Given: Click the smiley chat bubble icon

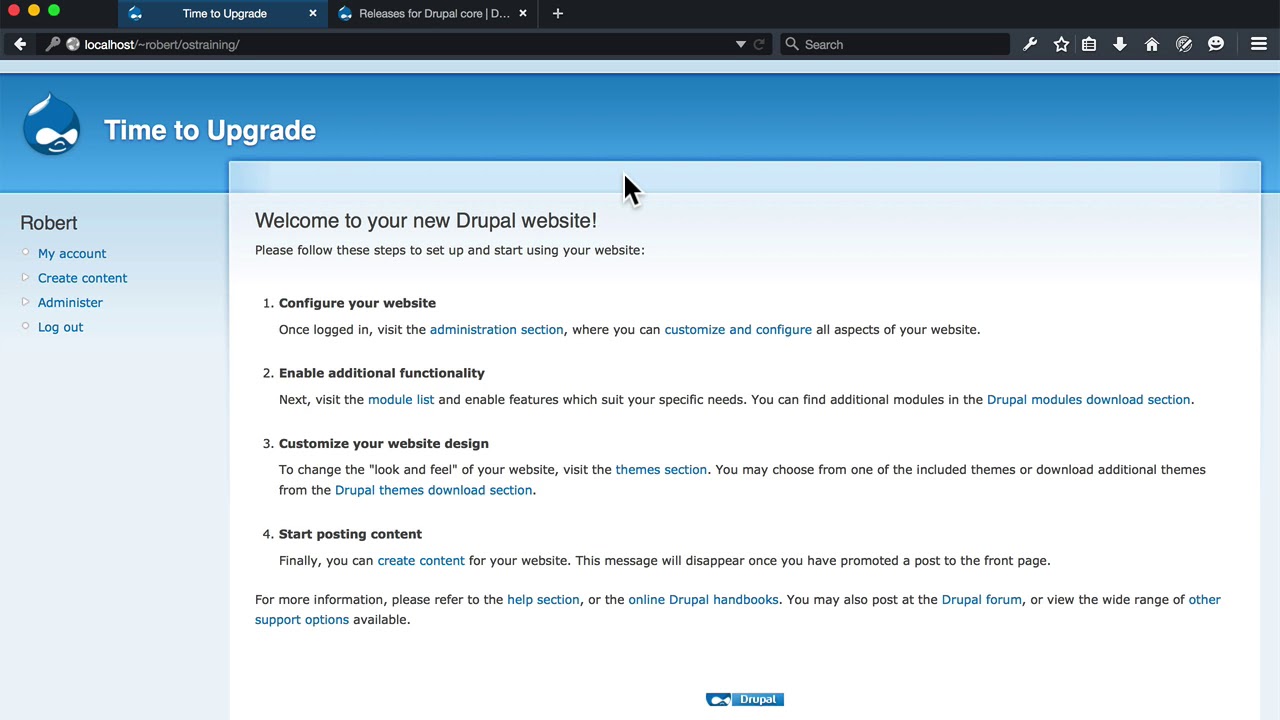Looking at the screenshot, I should pos(1216,44).
